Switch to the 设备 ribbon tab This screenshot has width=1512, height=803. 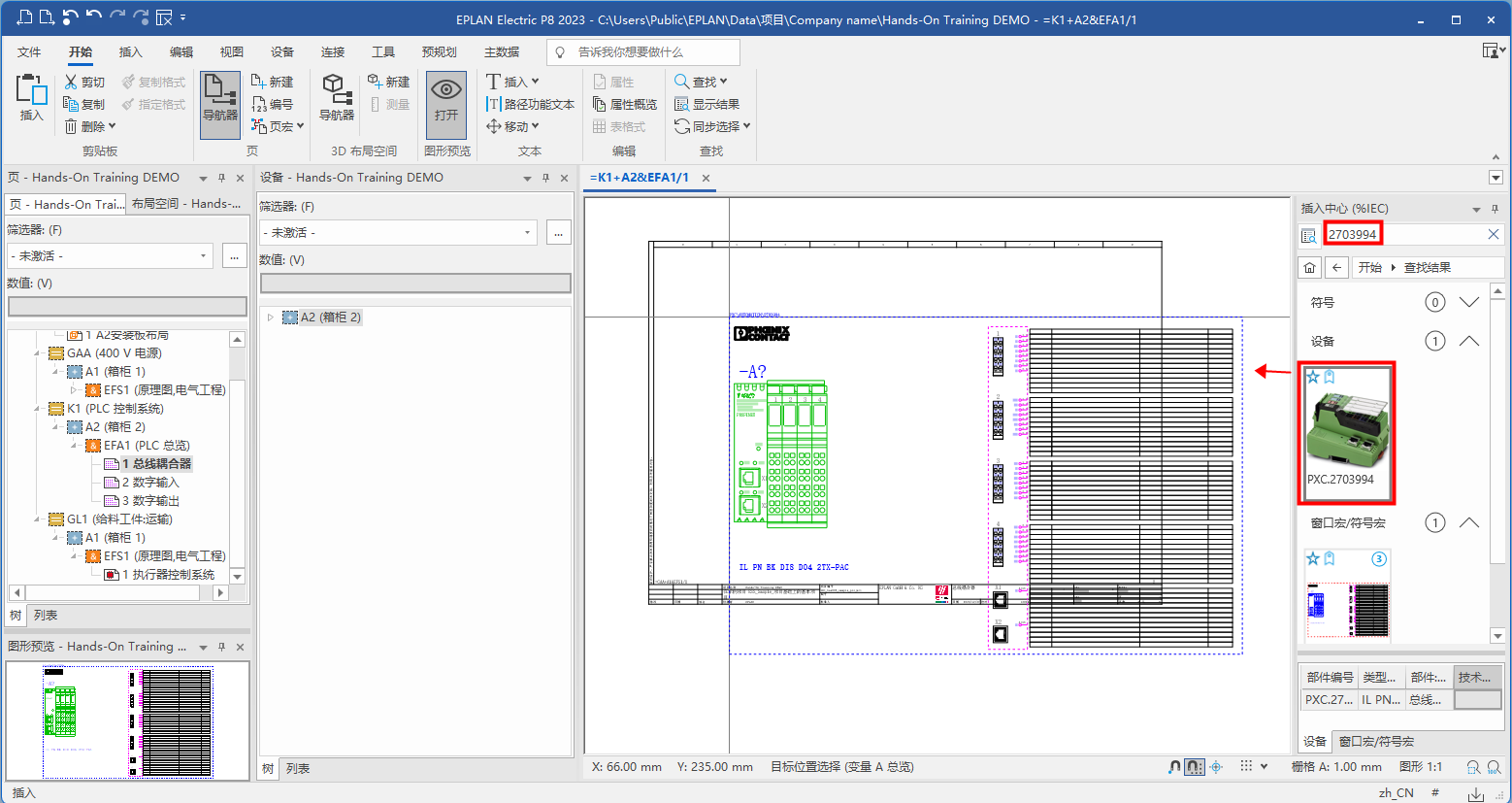(x=281, y=51)
